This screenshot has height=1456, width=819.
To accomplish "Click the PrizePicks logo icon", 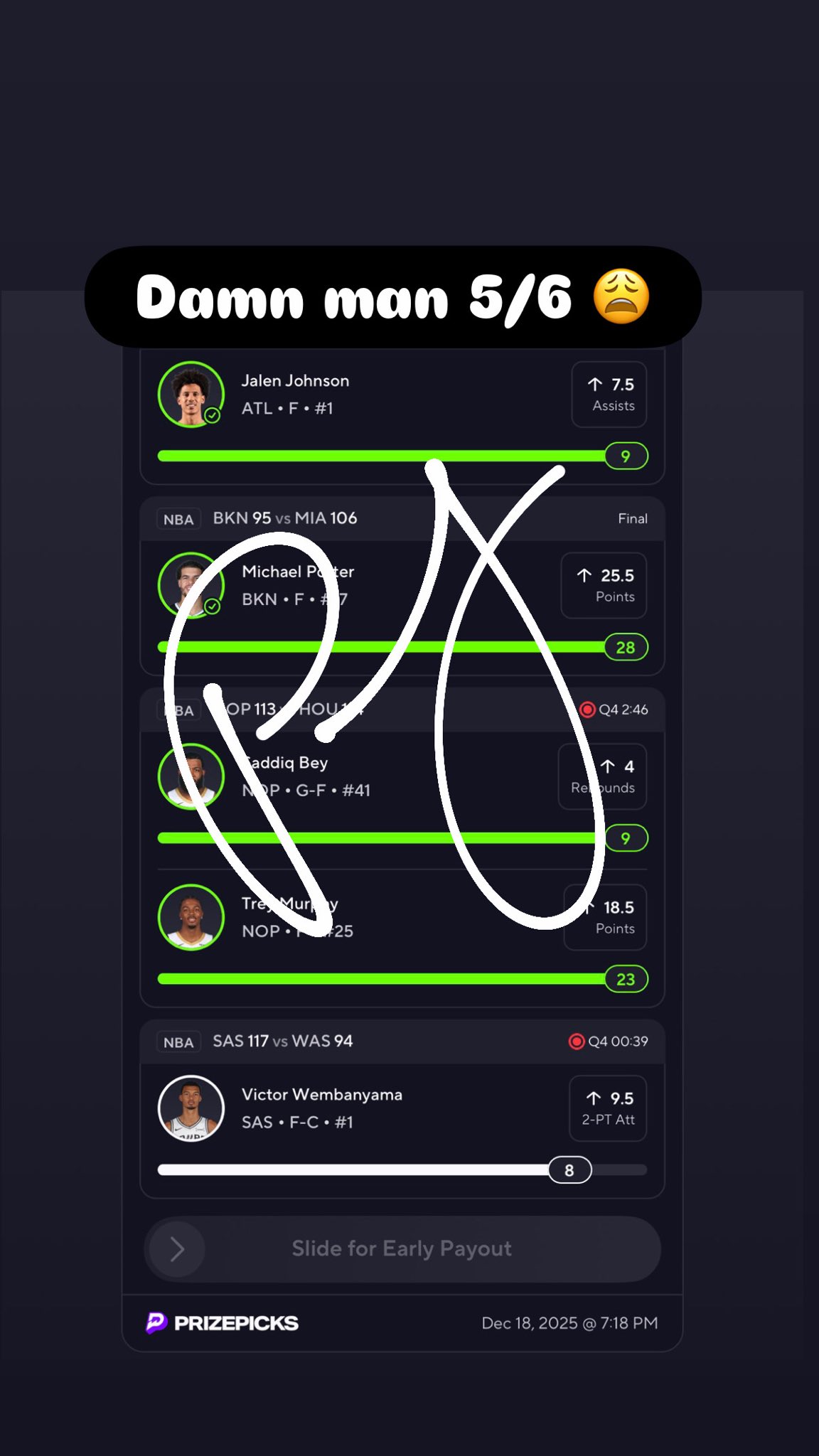I will [156, 1322].
